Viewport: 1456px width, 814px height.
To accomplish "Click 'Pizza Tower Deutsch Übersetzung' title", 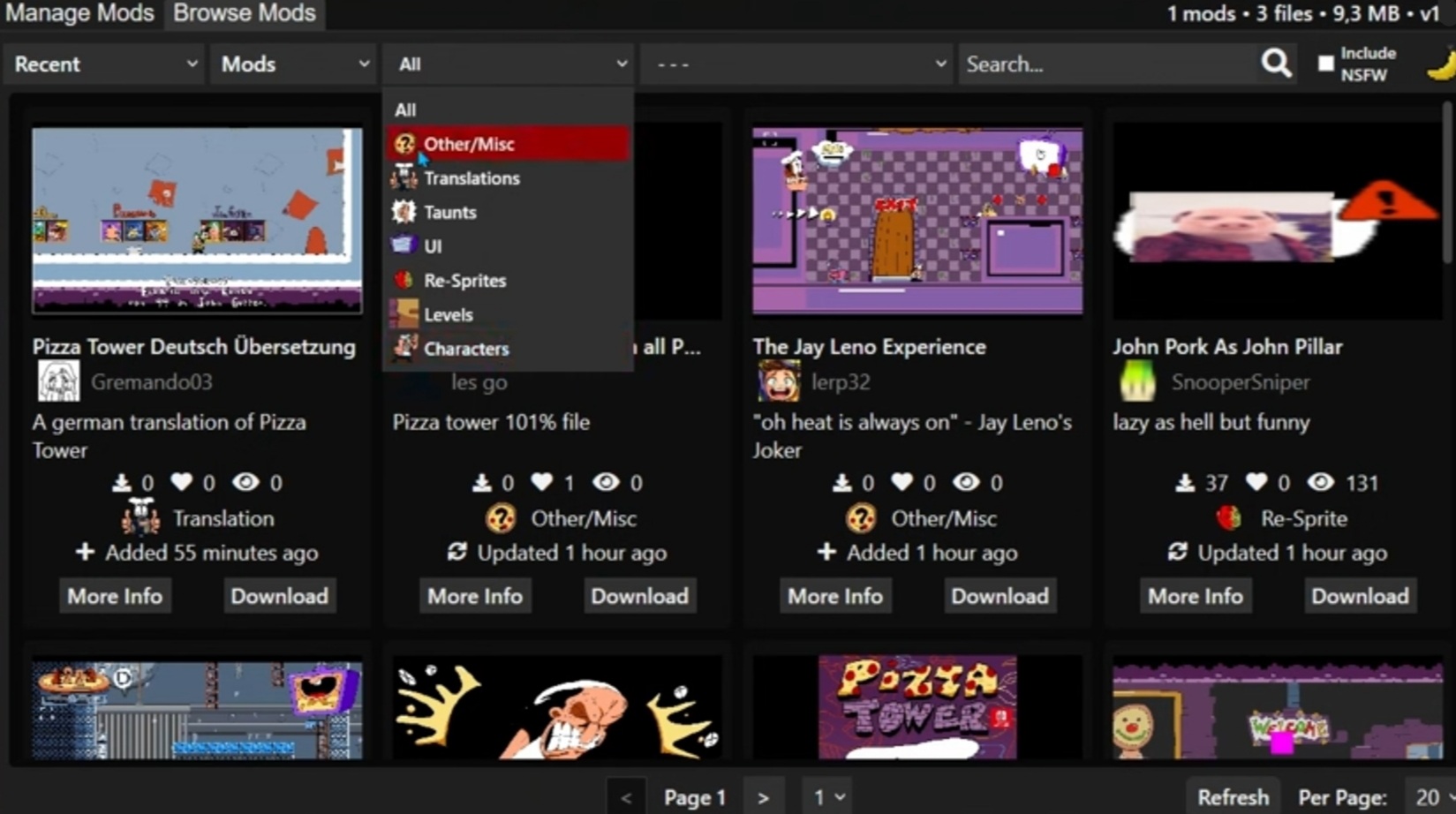I will [x=194, y=346].
